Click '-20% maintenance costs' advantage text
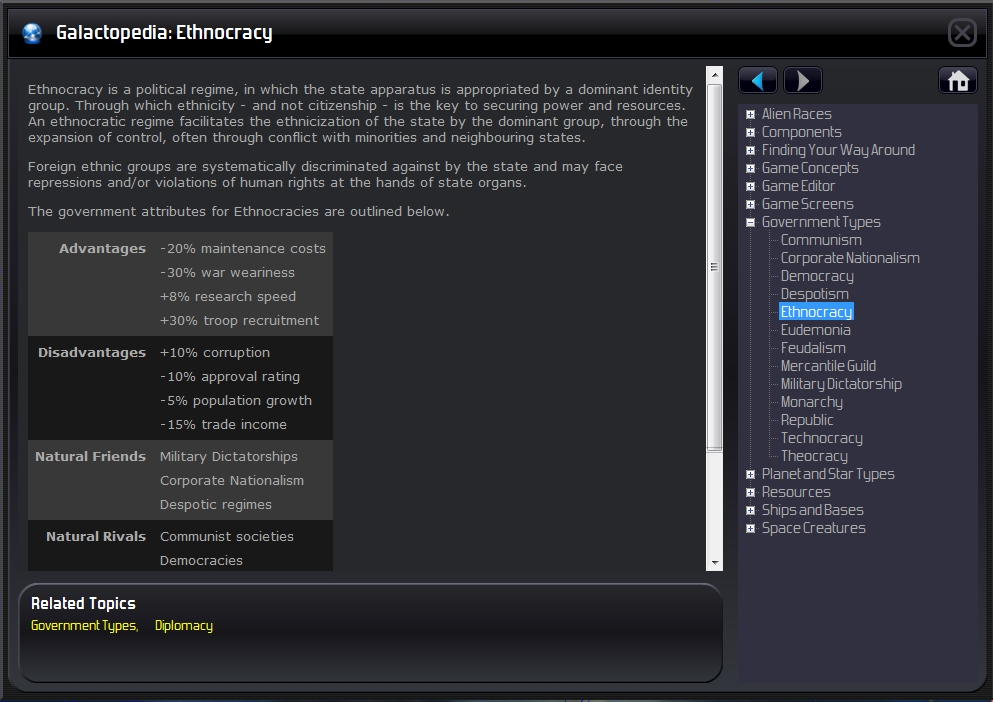The width and height of the screenshot is (993, 702). pyautogui.click(x=243, y=248)
